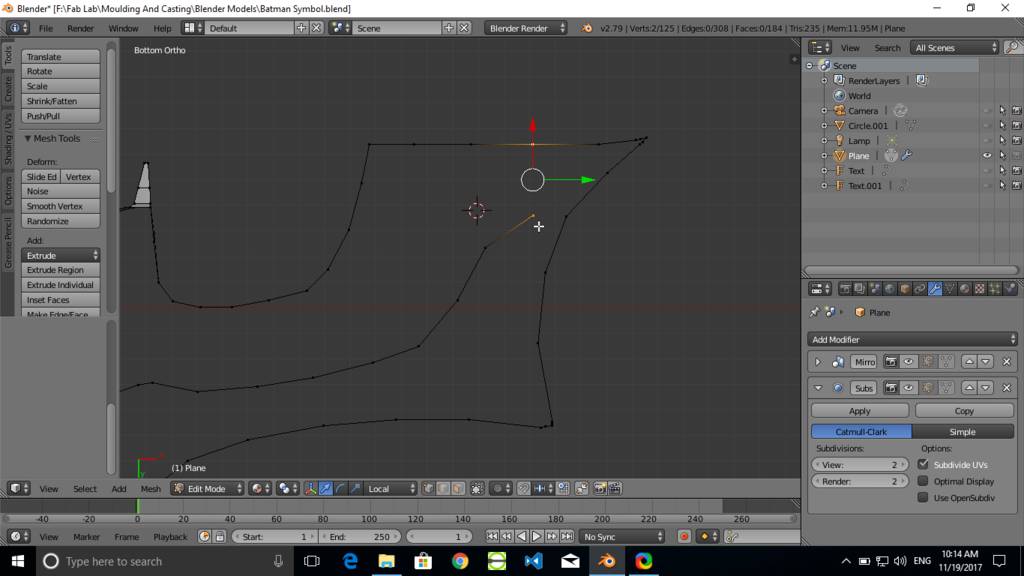This screenshot has height=576, width=1024.
Task: Remove the Subsurf modifier with X
Action: click(1006, 388)
